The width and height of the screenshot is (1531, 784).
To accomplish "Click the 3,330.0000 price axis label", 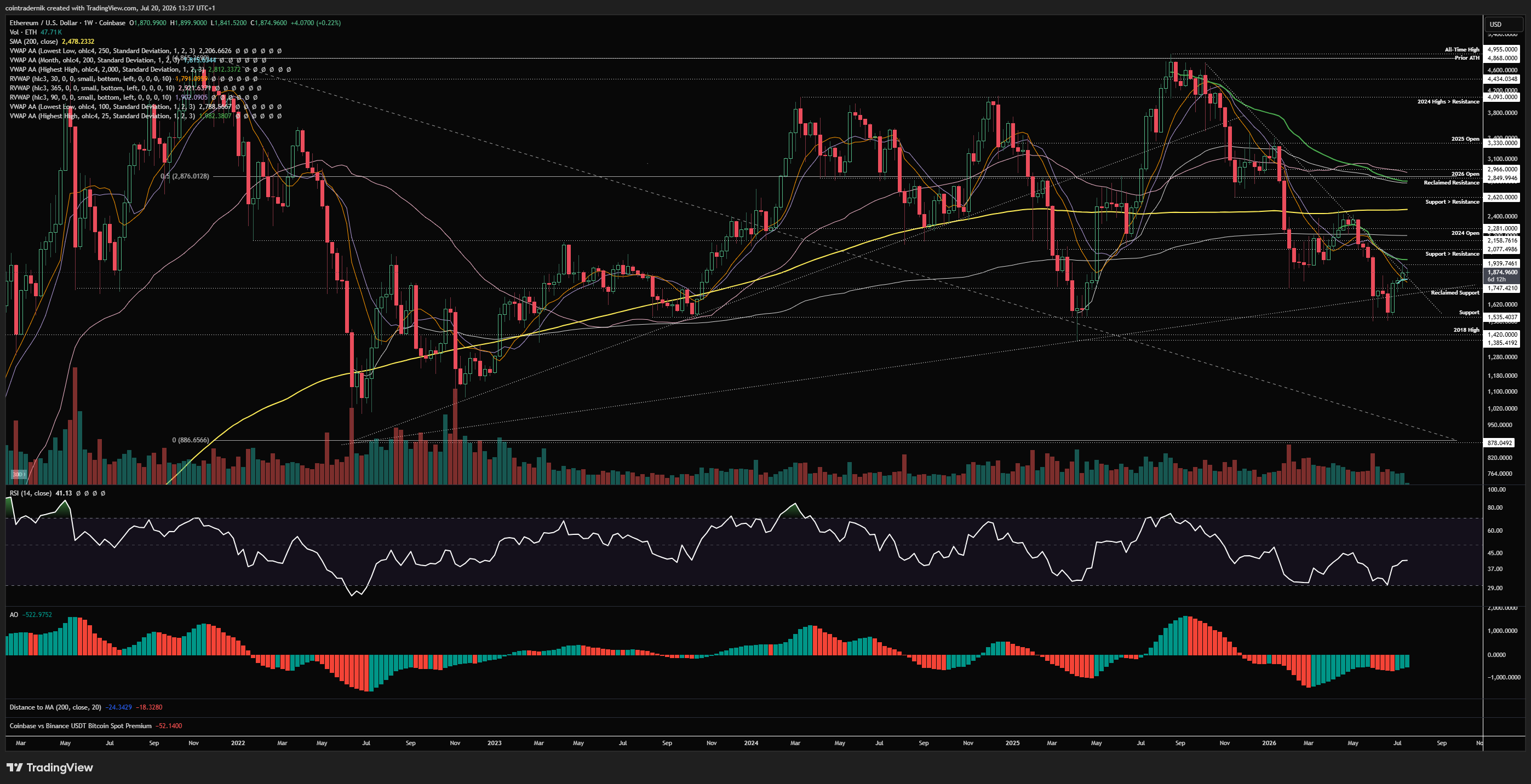I will point(1502,143).
